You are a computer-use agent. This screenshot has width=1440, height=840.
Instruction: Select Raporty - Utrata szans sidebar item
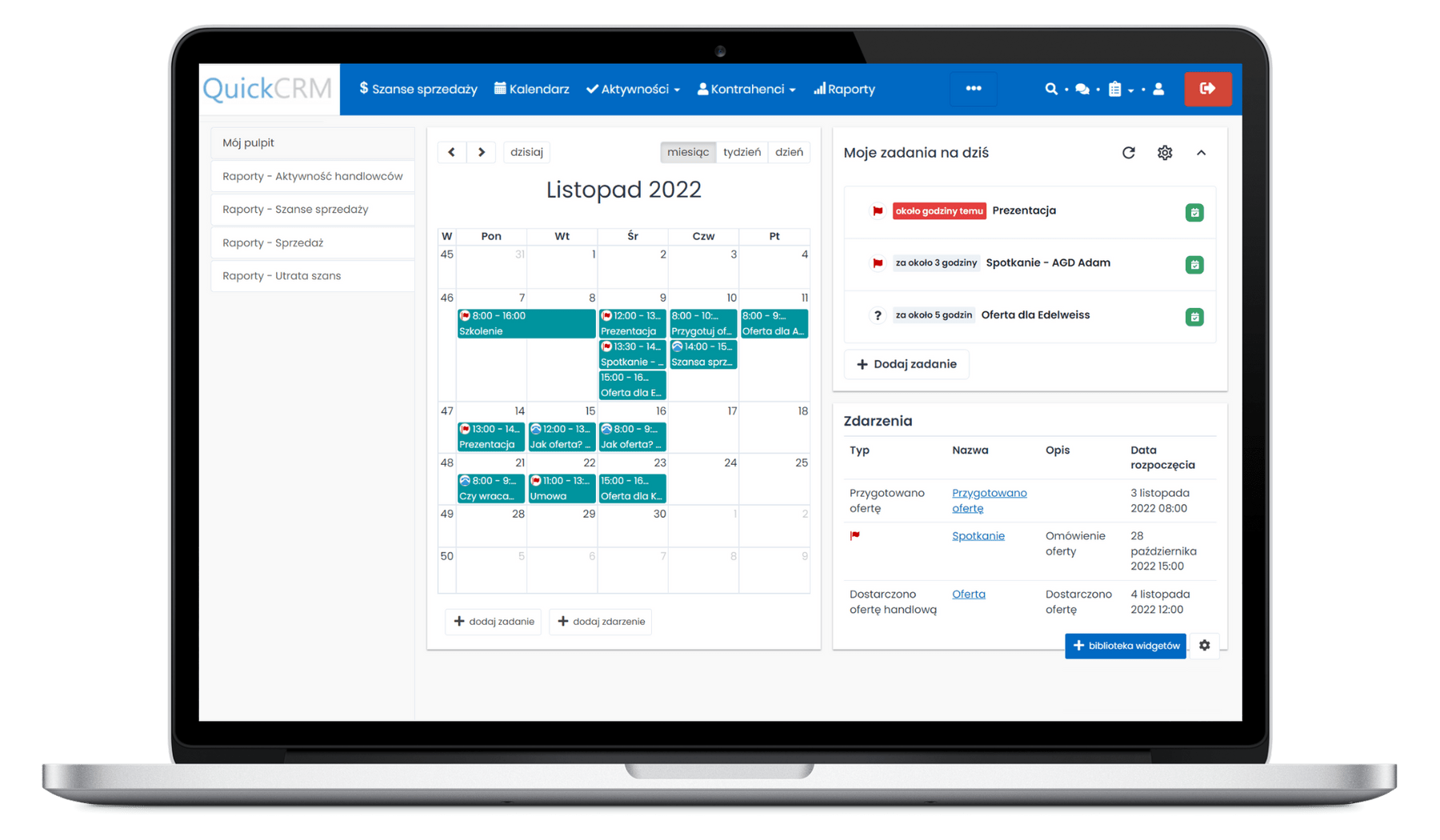click(312, 276)
